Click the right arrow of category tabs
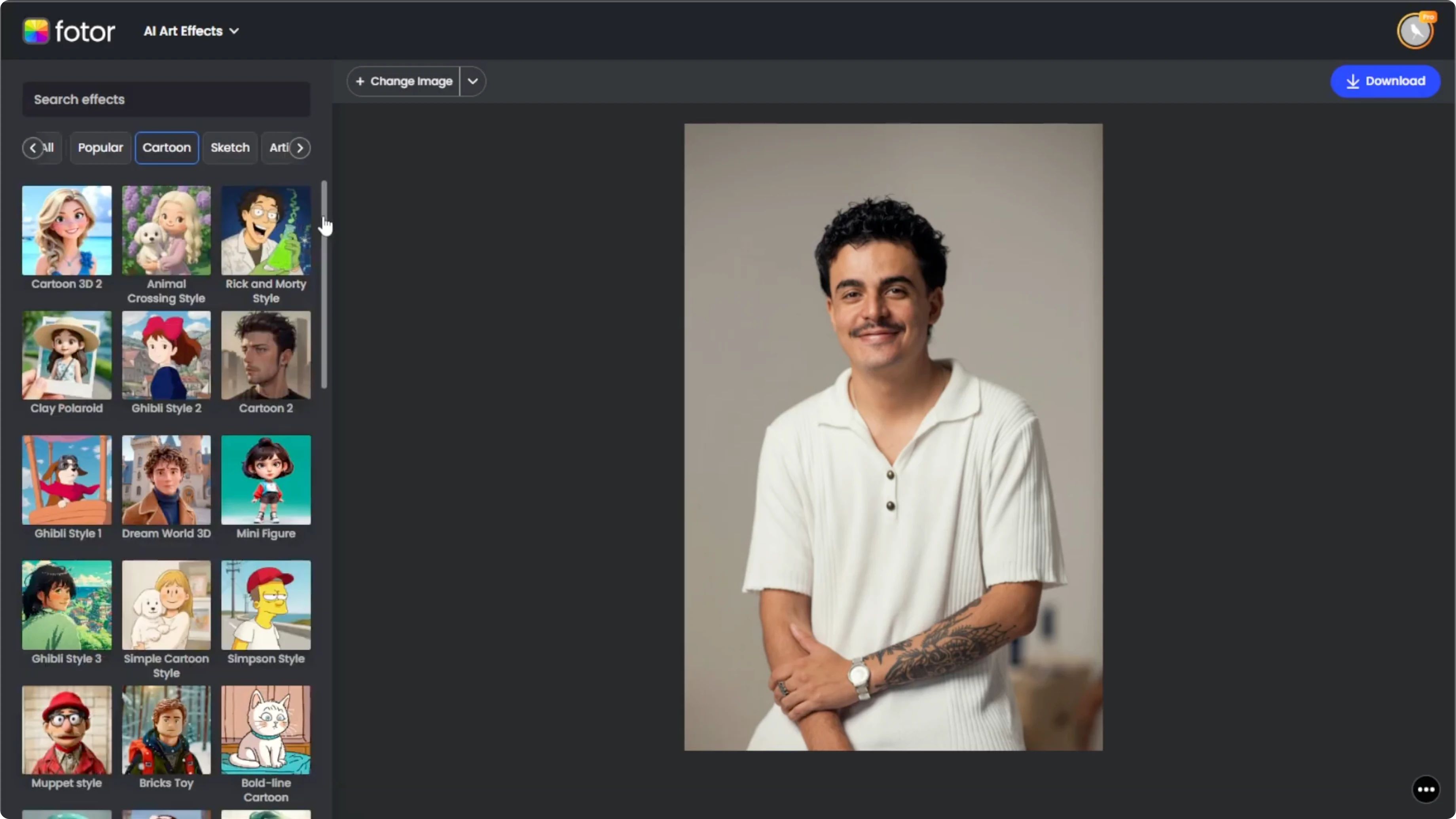The width and height of the screenshot is (1456, 819). 300,148
